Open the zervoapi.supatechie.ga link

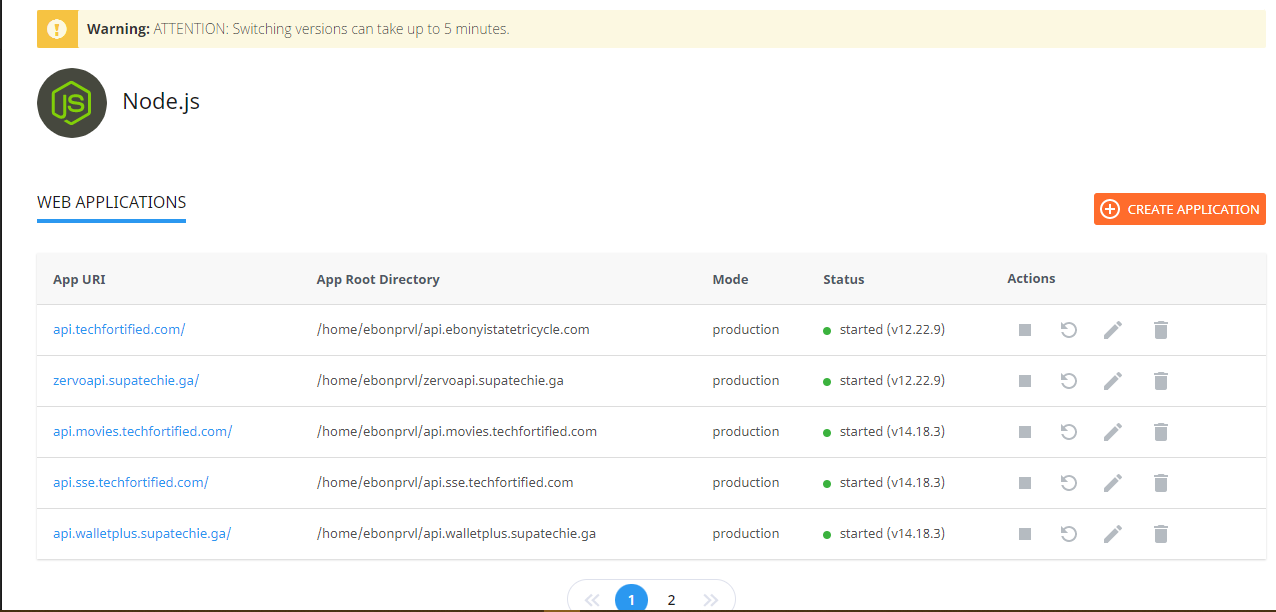click(x=126, y=380)
